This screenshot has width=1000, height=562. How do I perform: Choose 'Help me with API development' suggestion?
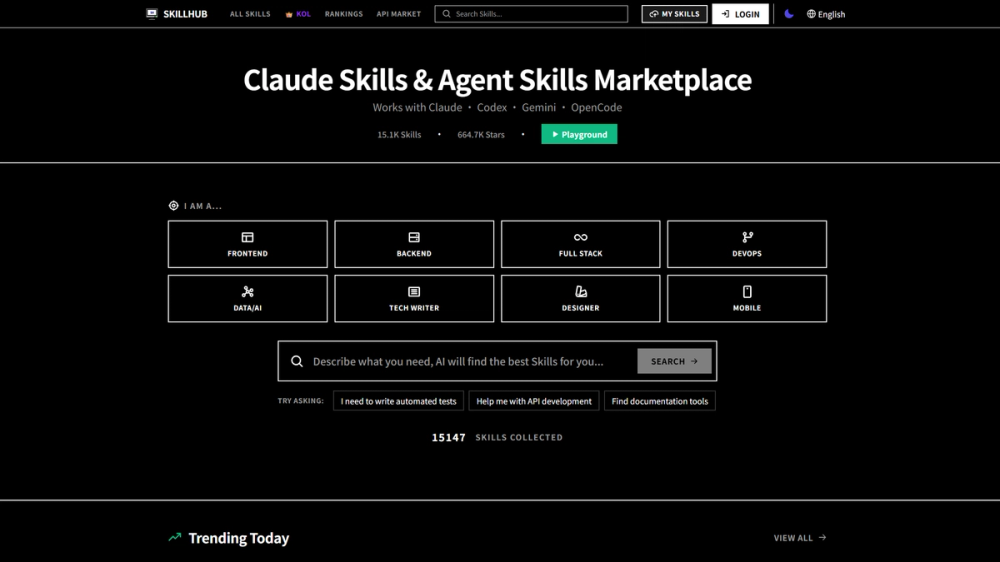pyautogui.click(x=534, y=401)
